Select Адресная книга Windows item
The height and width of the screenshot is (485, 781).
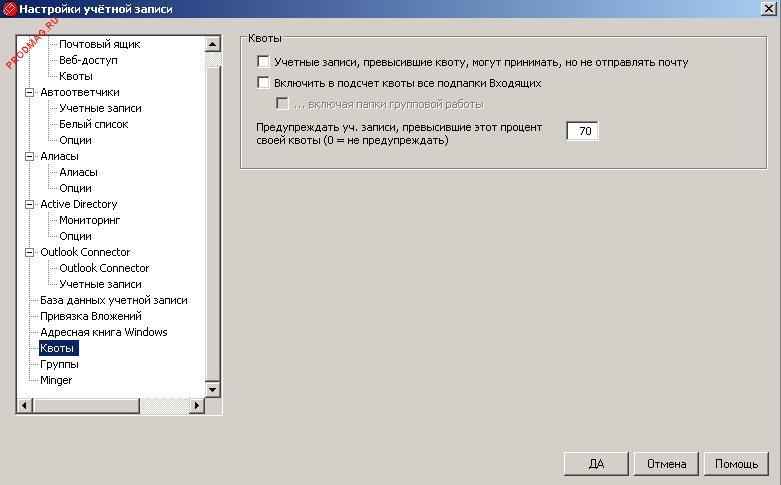click(103, 332)
